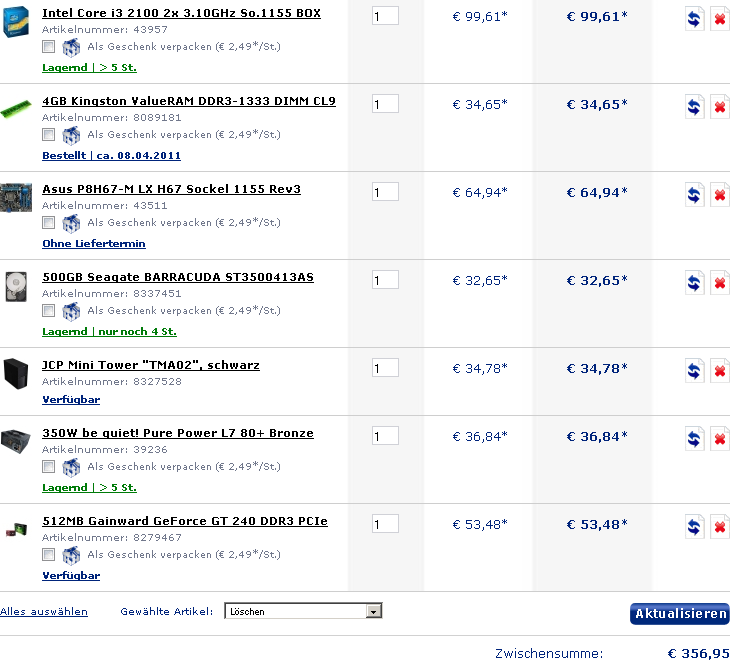Delete Seagate BARRACUDA hard drive
Screen dimensions: 738x661
tap(720, 283)
